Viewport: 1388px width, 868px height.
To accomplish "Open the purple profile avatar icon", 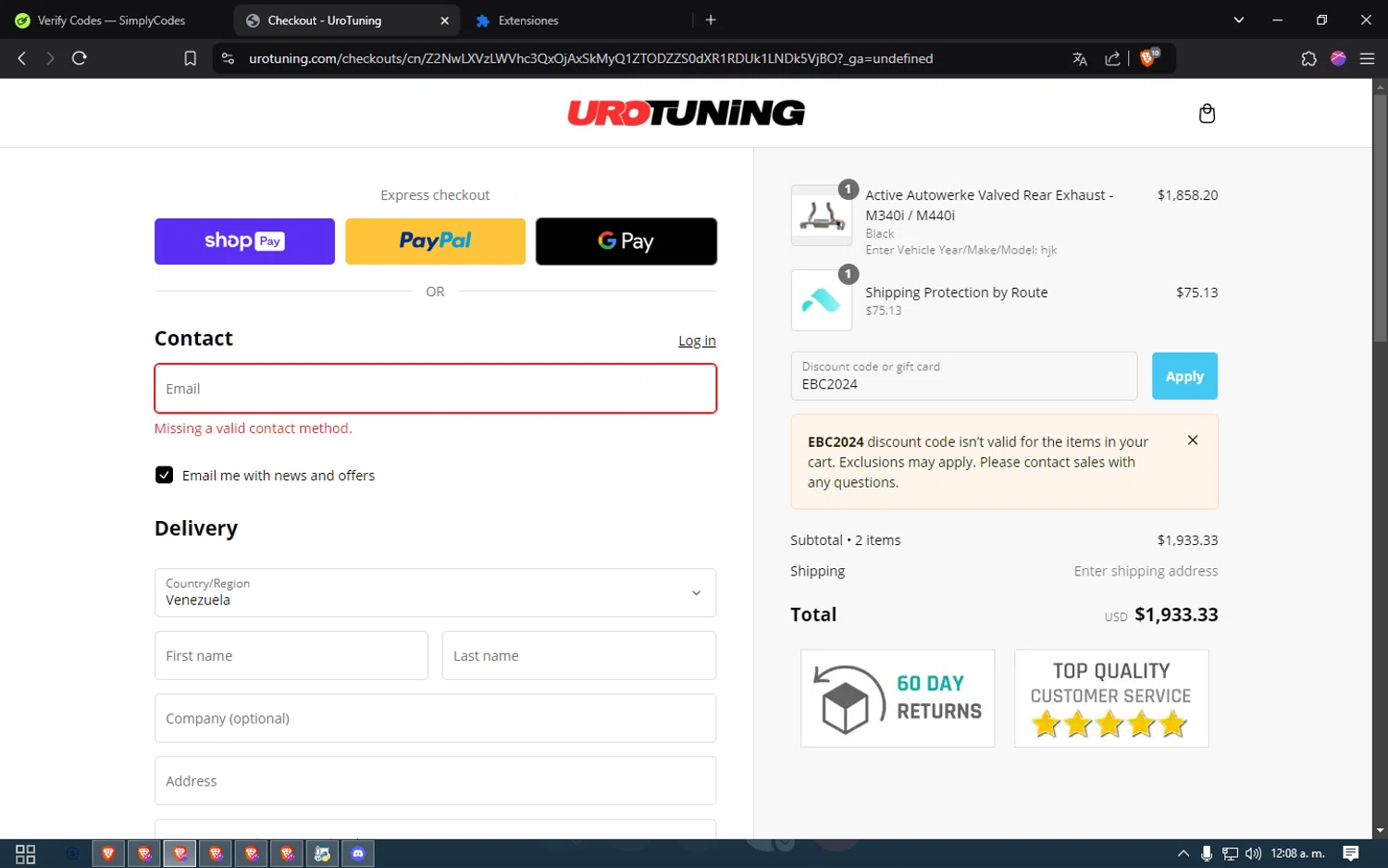I will click(x=1338, y=58).
